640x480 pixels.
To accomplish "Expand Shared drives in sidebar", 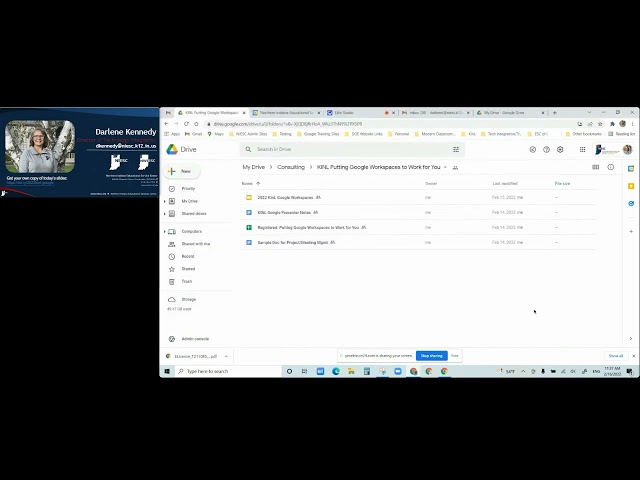I will click(165, 213).
